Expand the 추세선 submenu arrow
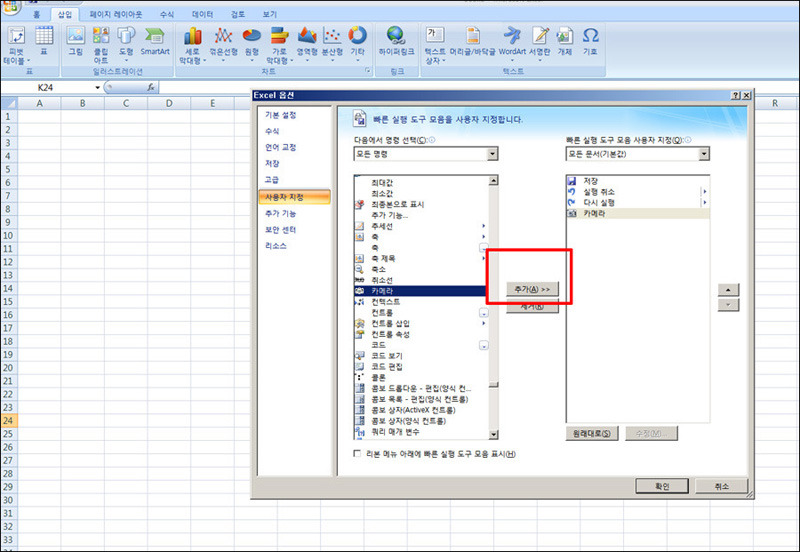 [x=483, y=225]
